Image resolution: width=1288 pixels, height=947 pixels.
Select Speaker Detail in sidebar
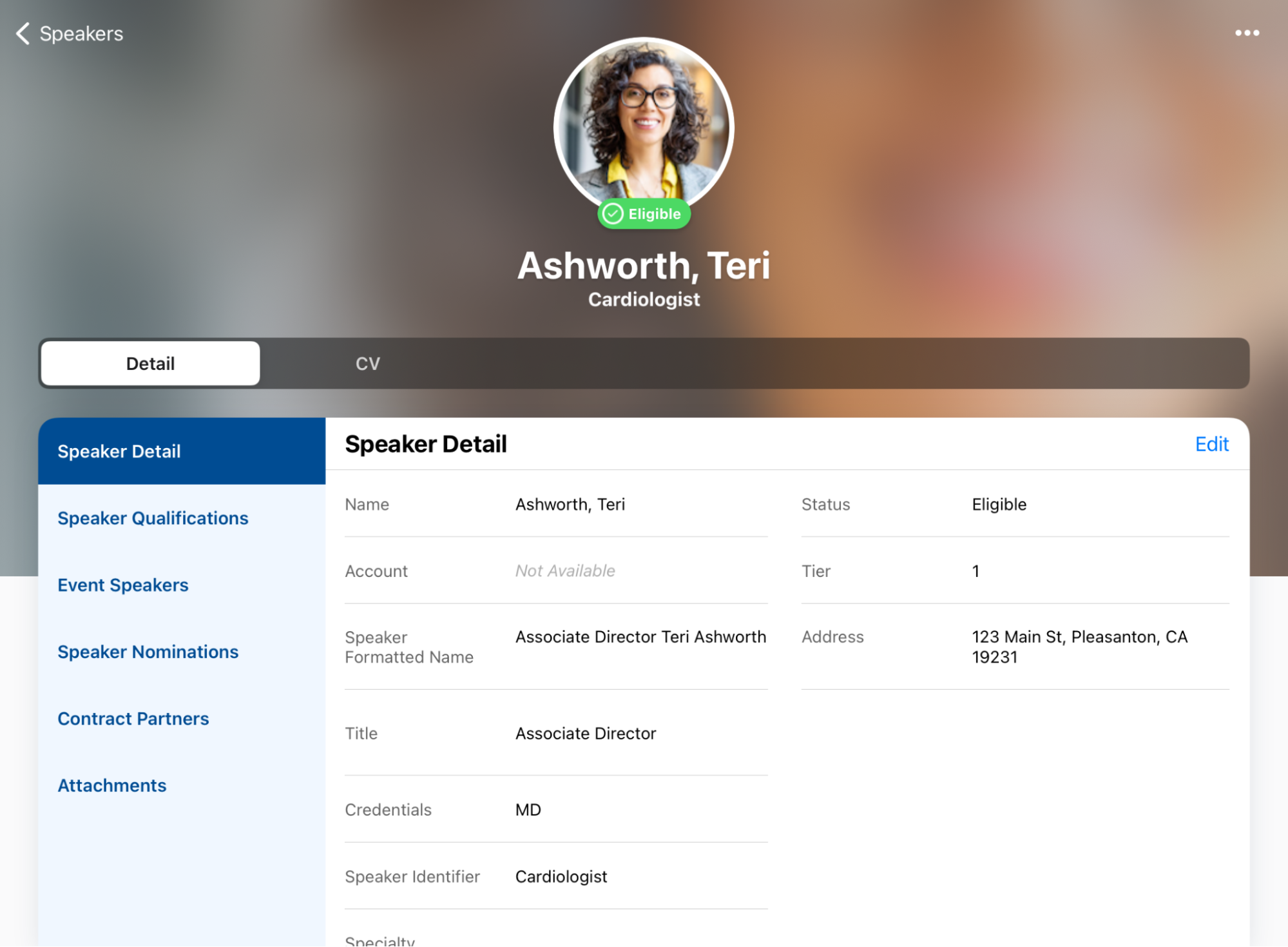(119, 451)
